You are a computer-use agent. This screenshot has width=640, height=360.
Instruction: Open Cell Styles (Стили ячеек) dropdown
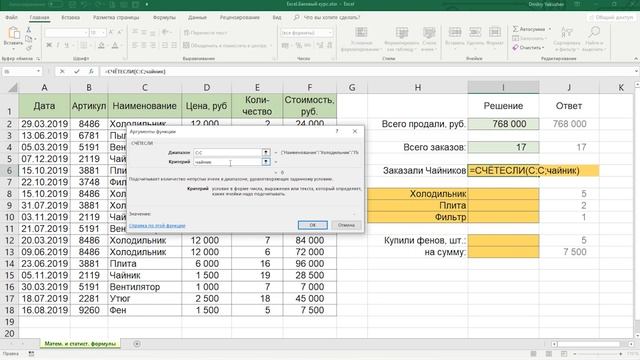[429, 39]
